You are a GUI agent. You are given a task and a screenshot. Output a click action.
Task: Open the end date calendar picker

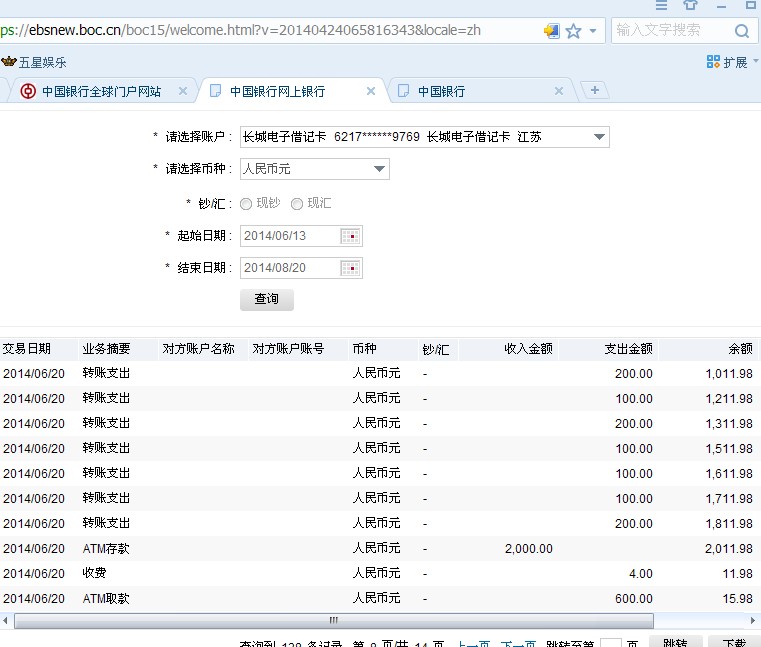click(350, 268)
